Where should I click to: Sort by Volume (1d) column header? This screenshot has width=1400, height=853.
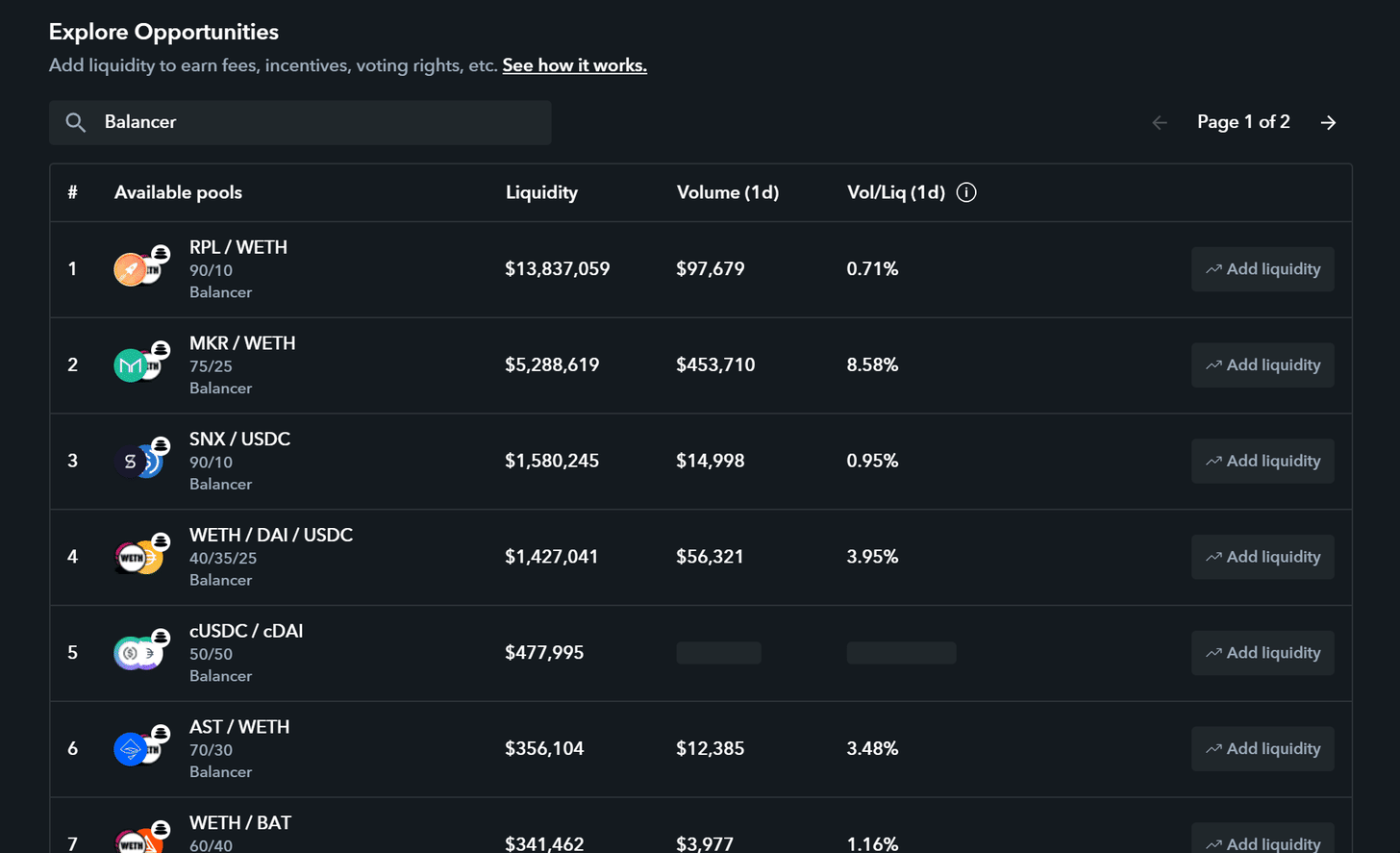pyautogui.click(x=727, y=192)
